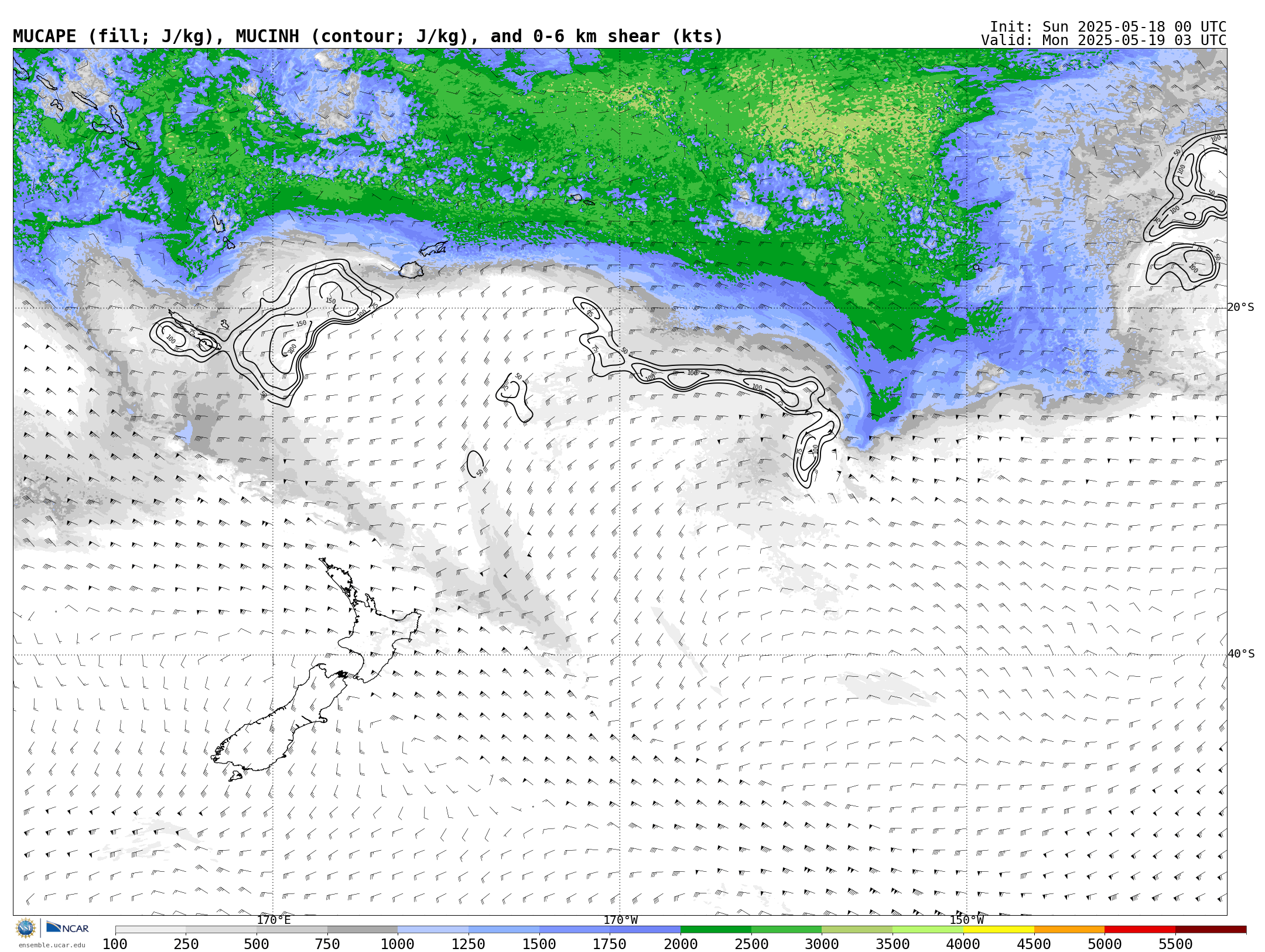Click the orange 4500-5000 colorbar segment
The height and width of the screenshot is (952, 1265).
(1069, 929)
